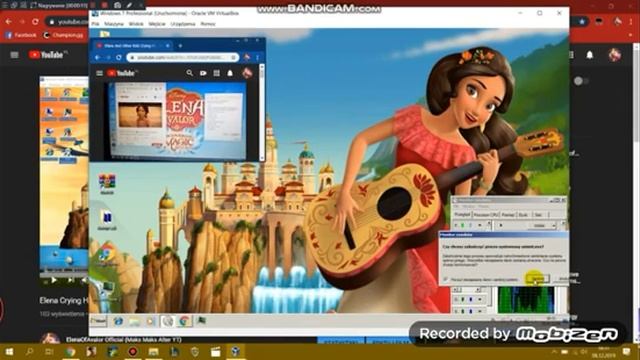Image resolution: width=640 pixels, height=360 pixels.
Task: Click the guest Chrome profile avatar near address bar
Action: click(x=247, y=58)
